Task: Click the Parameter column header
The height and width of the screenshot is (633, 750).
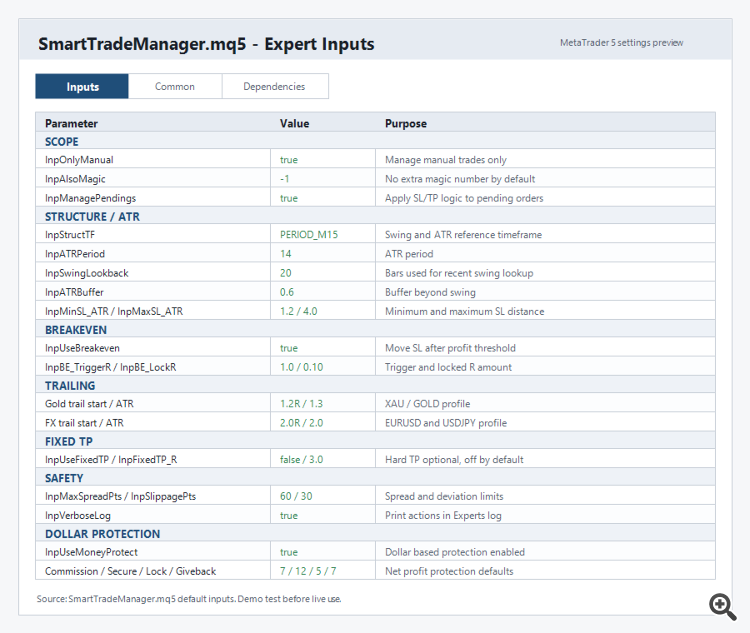Action: pyautogui.click(x=71, y=123)
